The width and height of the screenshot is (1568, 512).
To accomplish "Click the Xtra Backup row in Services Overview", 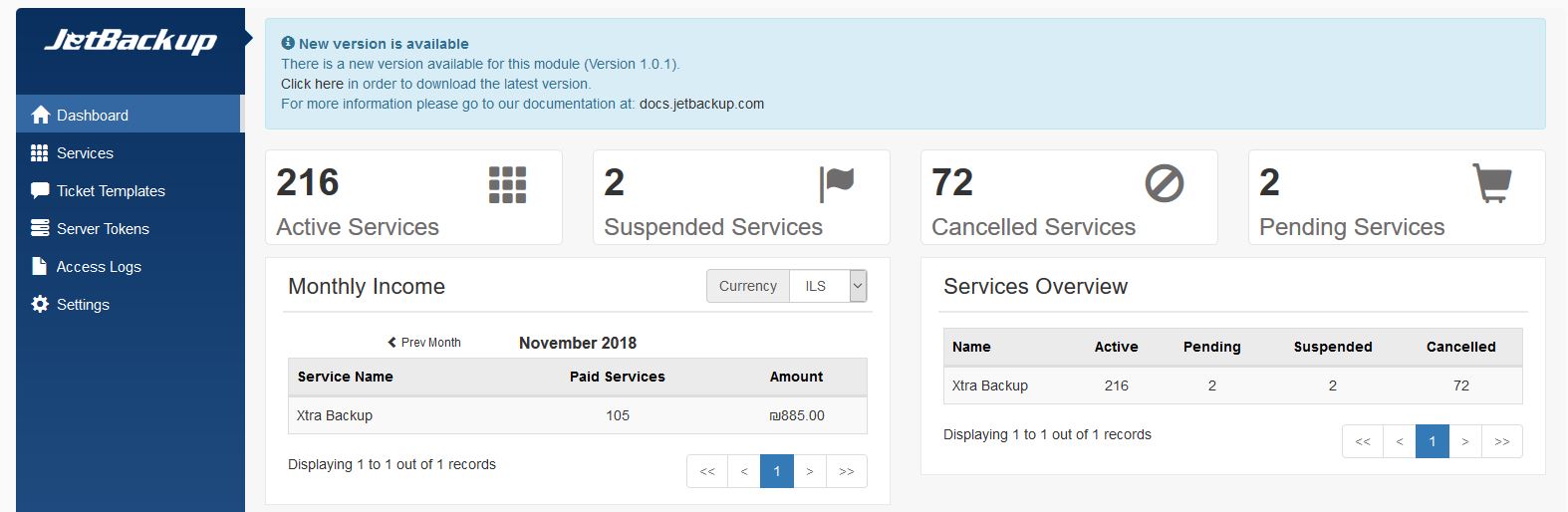I will [x=1233, y=385].
